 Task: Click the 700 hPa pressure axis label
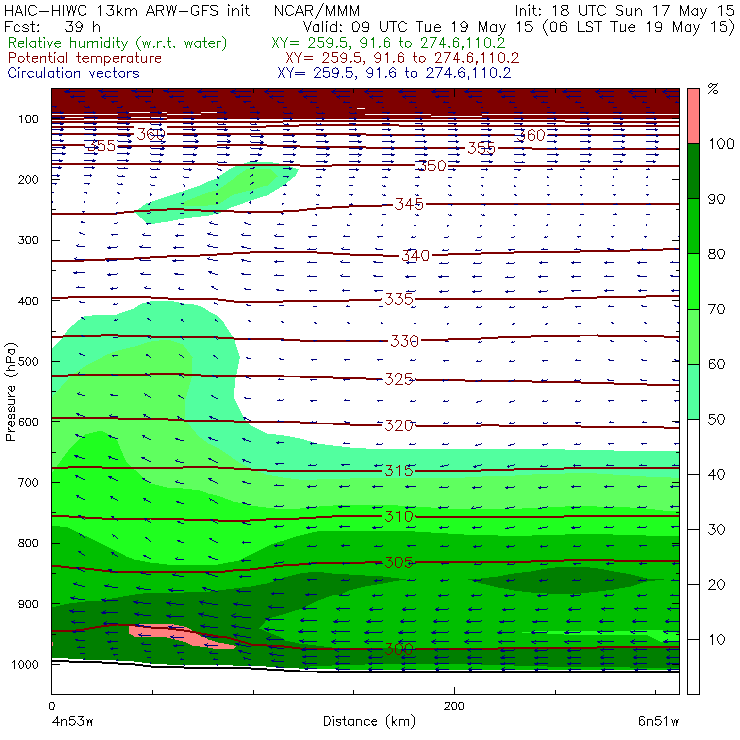[x=28, y=483]
